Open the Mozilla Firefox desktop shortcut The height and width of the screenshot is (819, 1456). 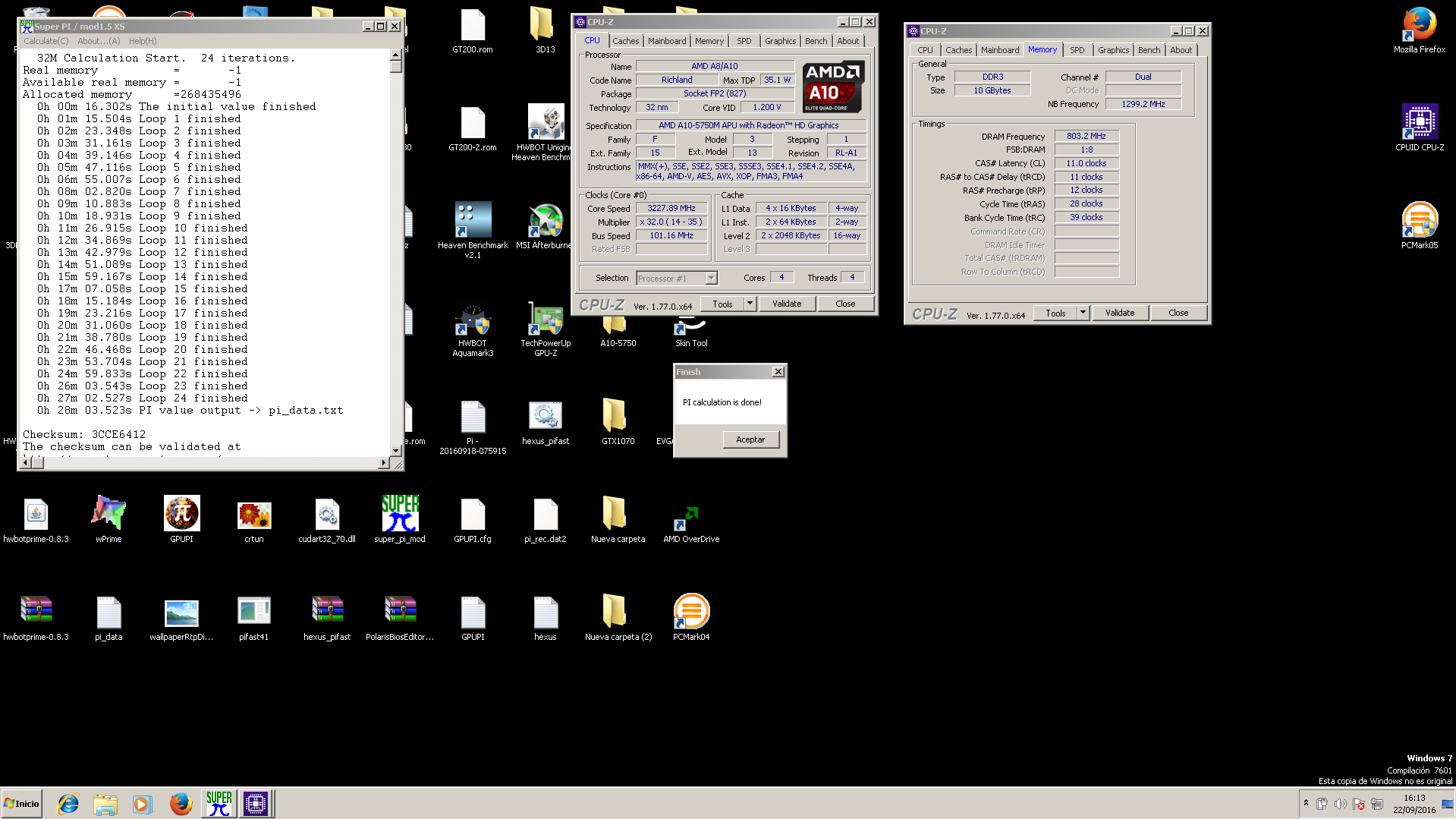1419,30
